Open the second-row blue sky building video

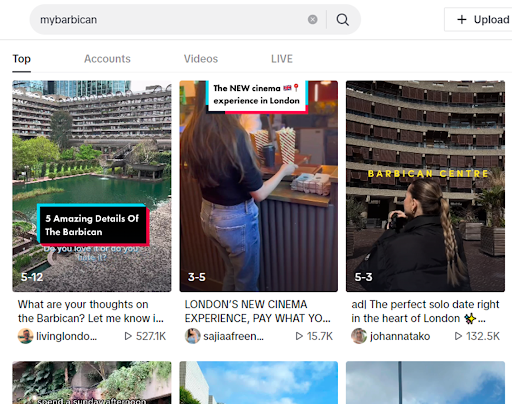tap(259, 383)
